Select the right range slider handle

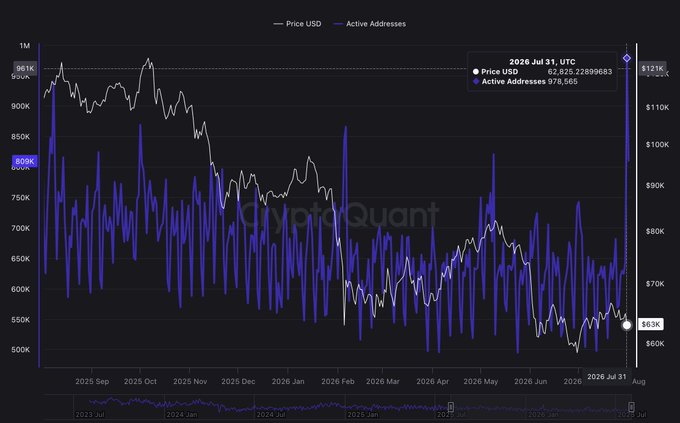click(631, 407)
